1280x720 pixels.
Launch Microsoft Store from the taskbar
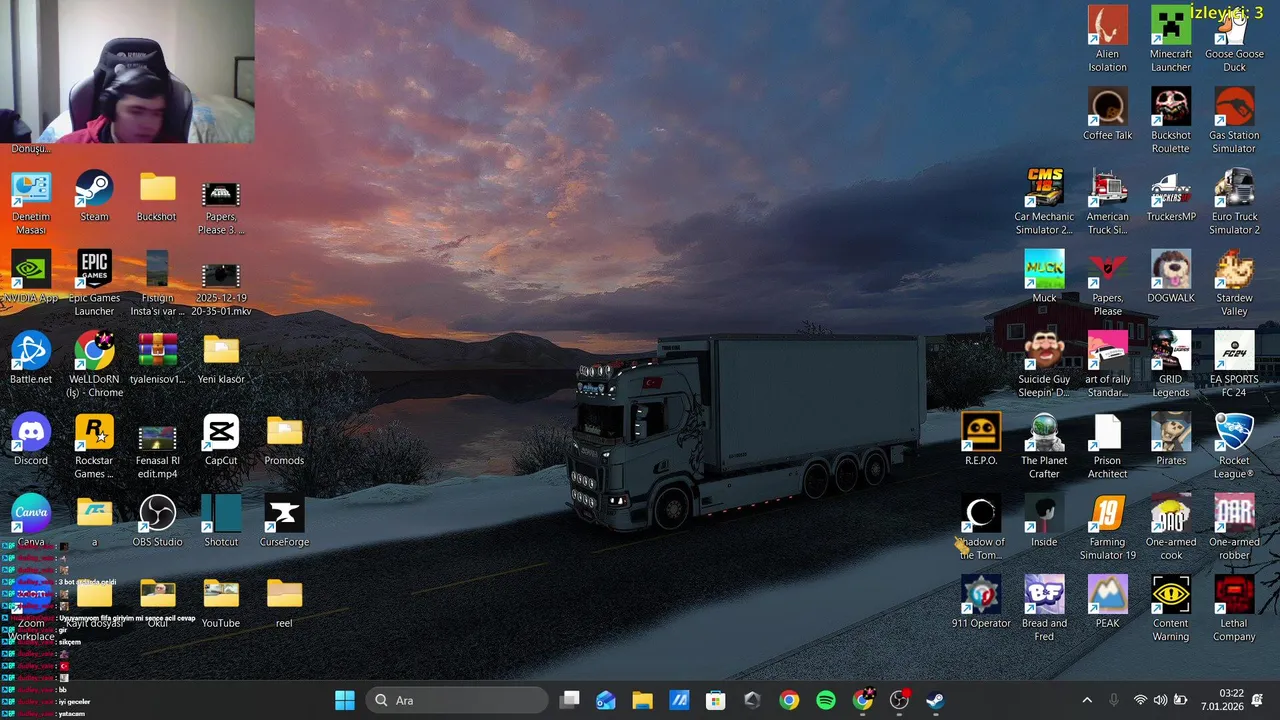click(x=715, y=700)
